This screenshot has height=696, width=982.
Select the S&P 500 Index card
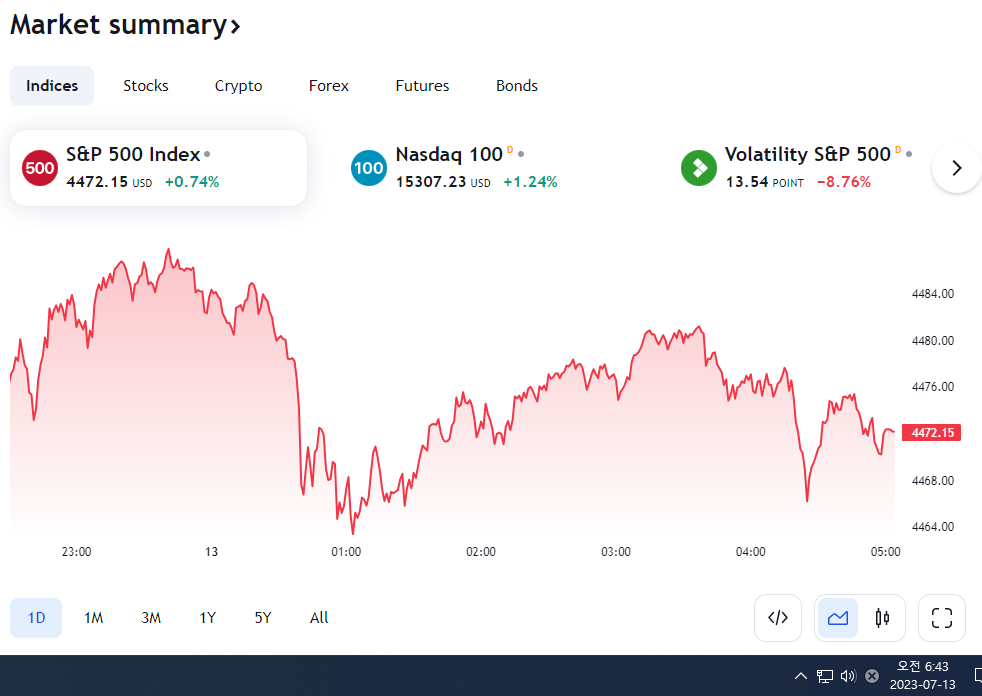(158, 168)
